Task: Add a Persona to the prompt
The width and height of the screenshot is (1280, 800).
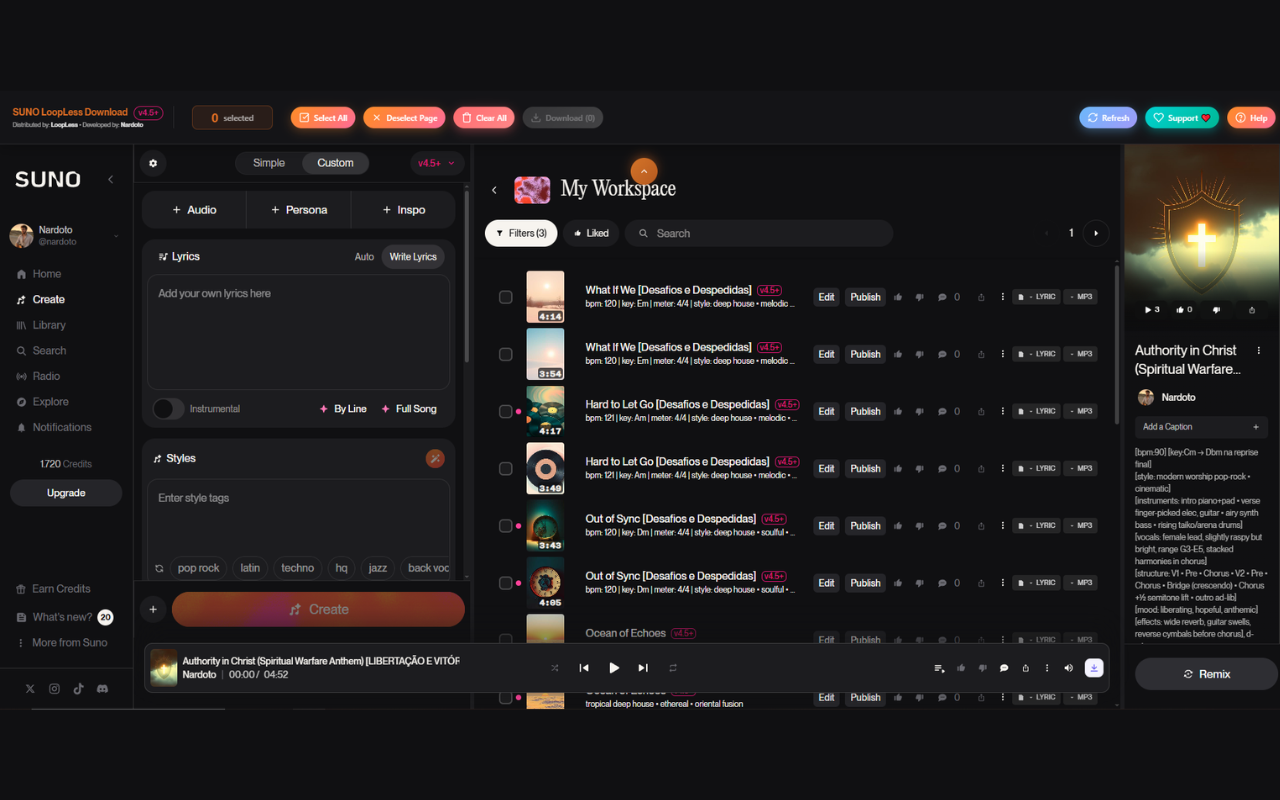Action: click(299, 210)
